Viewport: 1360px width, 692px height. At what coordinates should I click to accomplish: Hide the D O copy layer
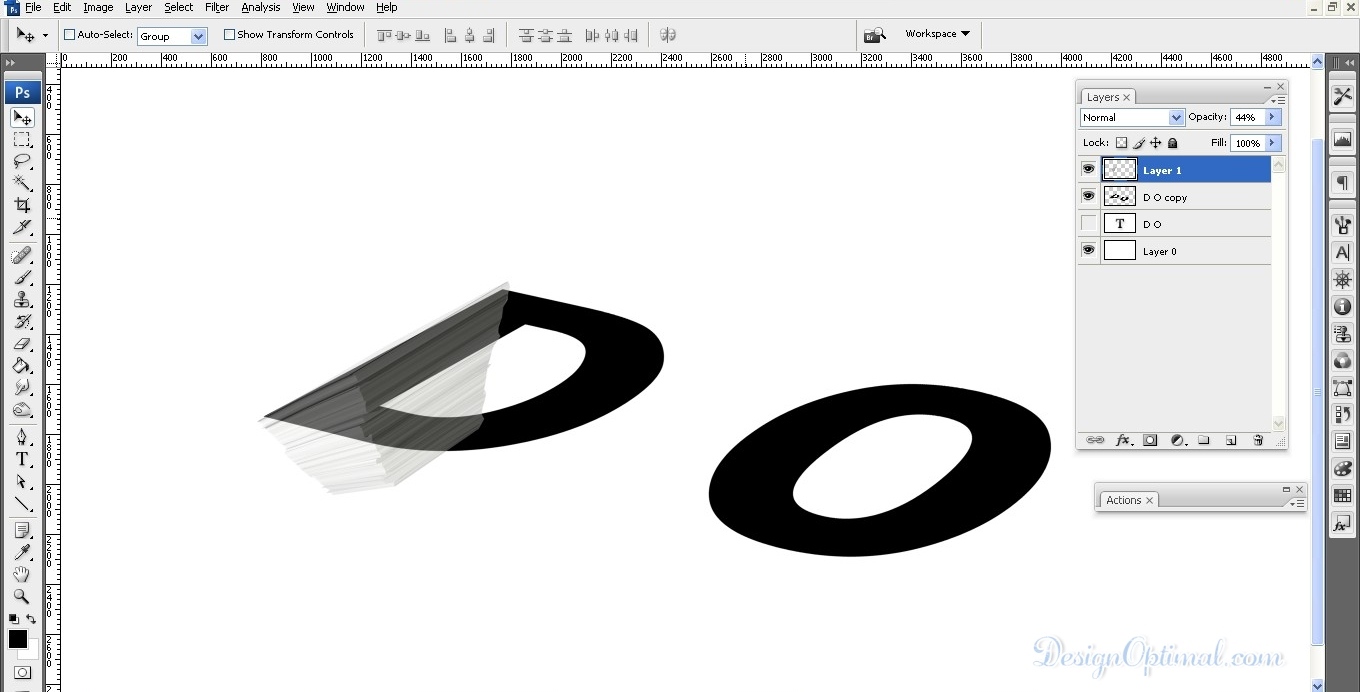click(1088, 196)
